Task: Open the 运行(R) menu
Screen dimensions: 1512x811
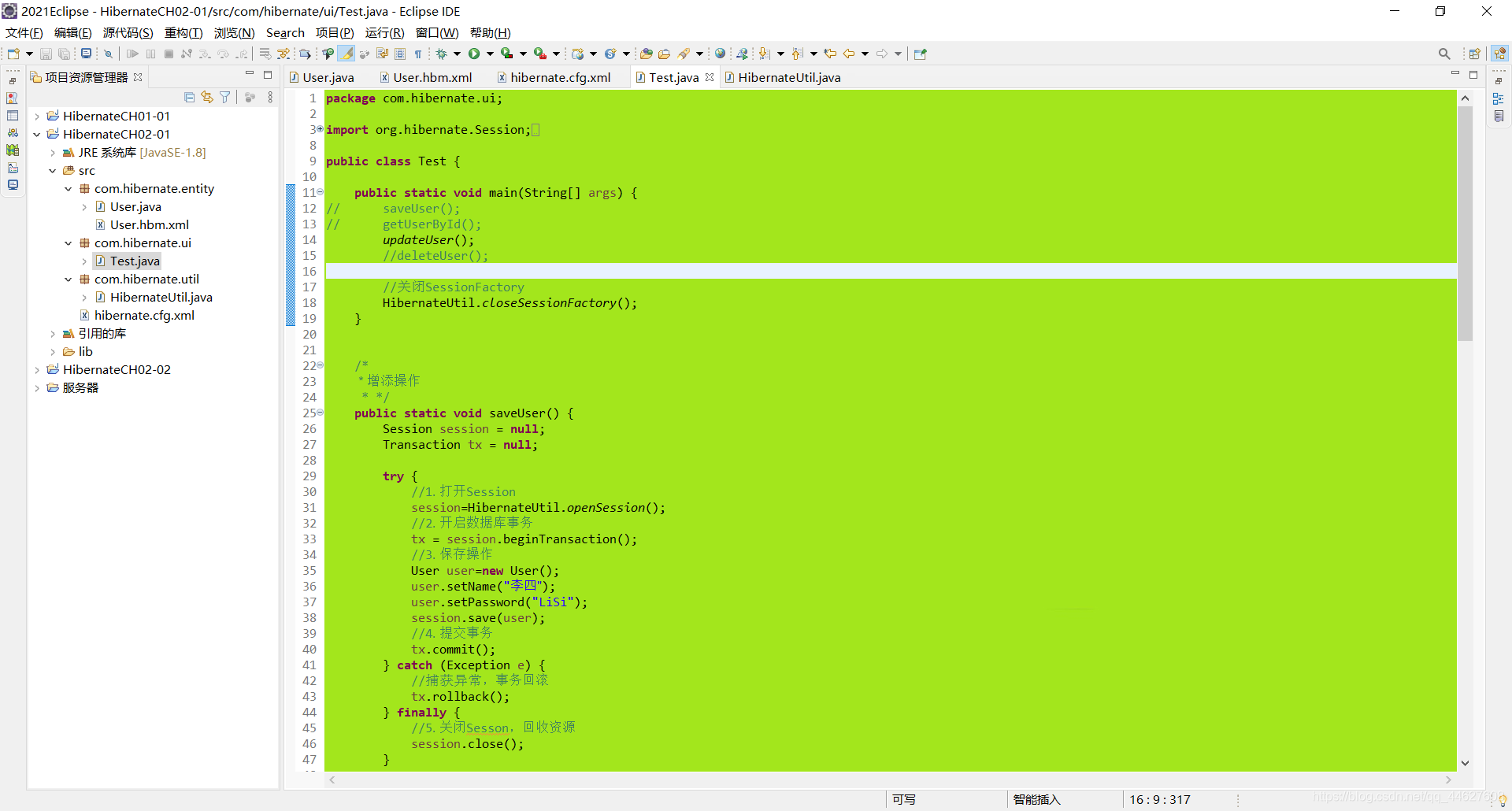Action: coord(384,32)
